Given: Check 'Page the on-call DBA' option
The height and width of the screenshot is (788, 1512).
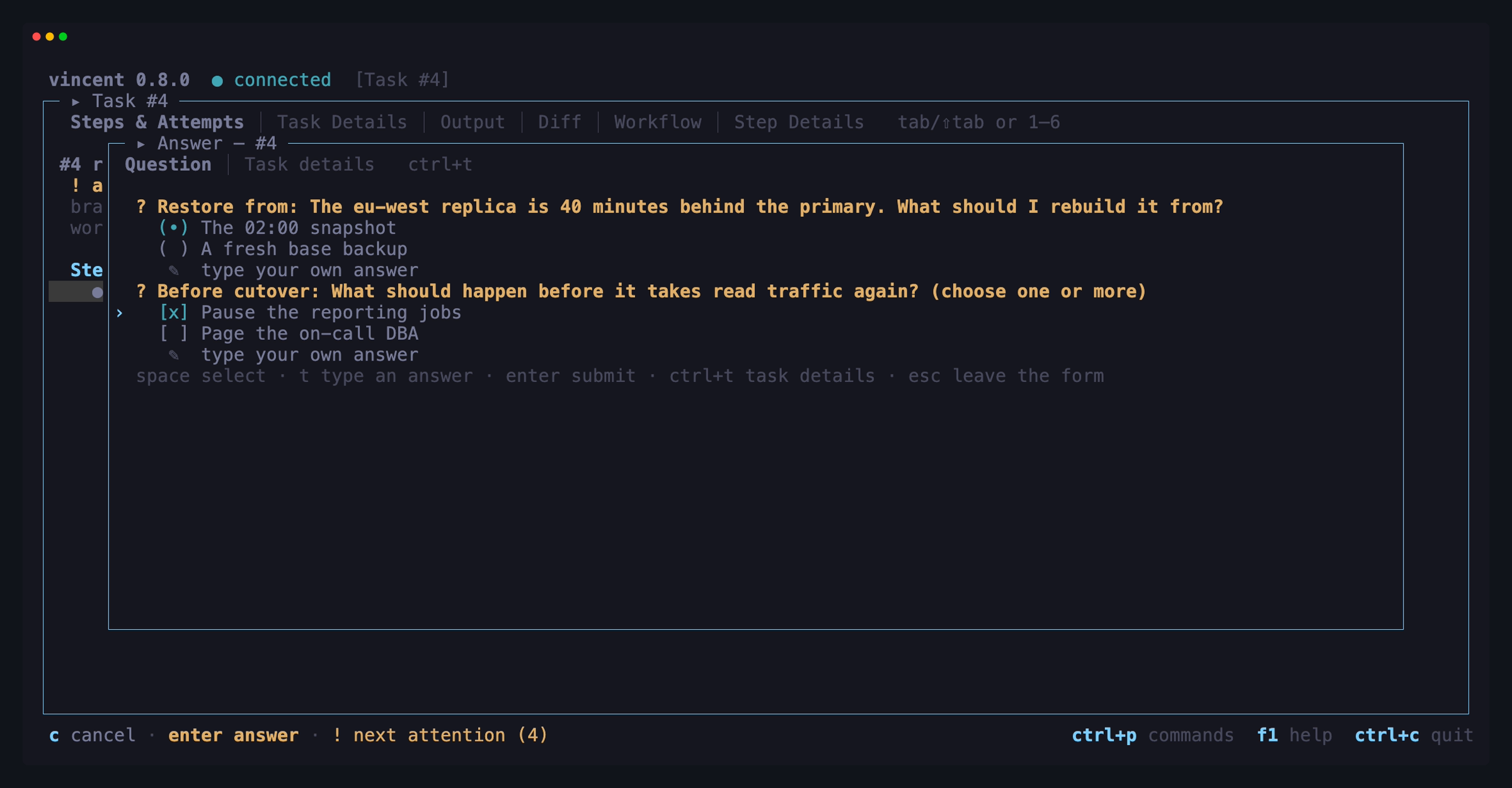Looking at the screenshot, I should point(289,333).
